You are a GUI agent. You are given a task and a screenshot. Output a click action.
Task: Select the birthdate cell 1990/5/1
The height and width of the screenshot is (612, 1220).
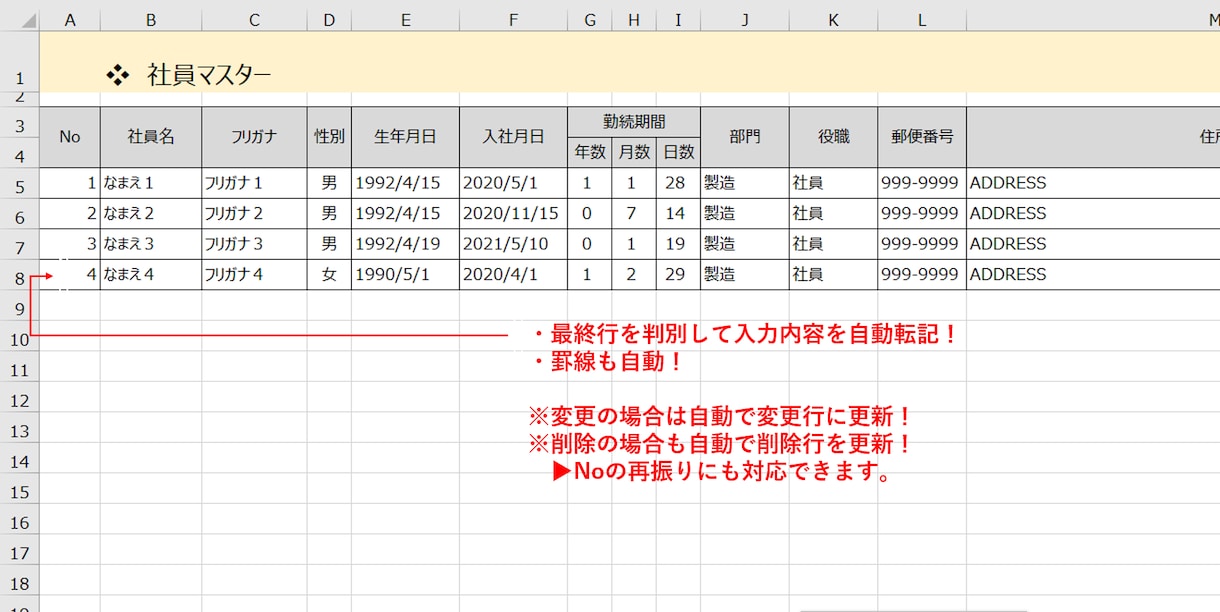[405, 275]
